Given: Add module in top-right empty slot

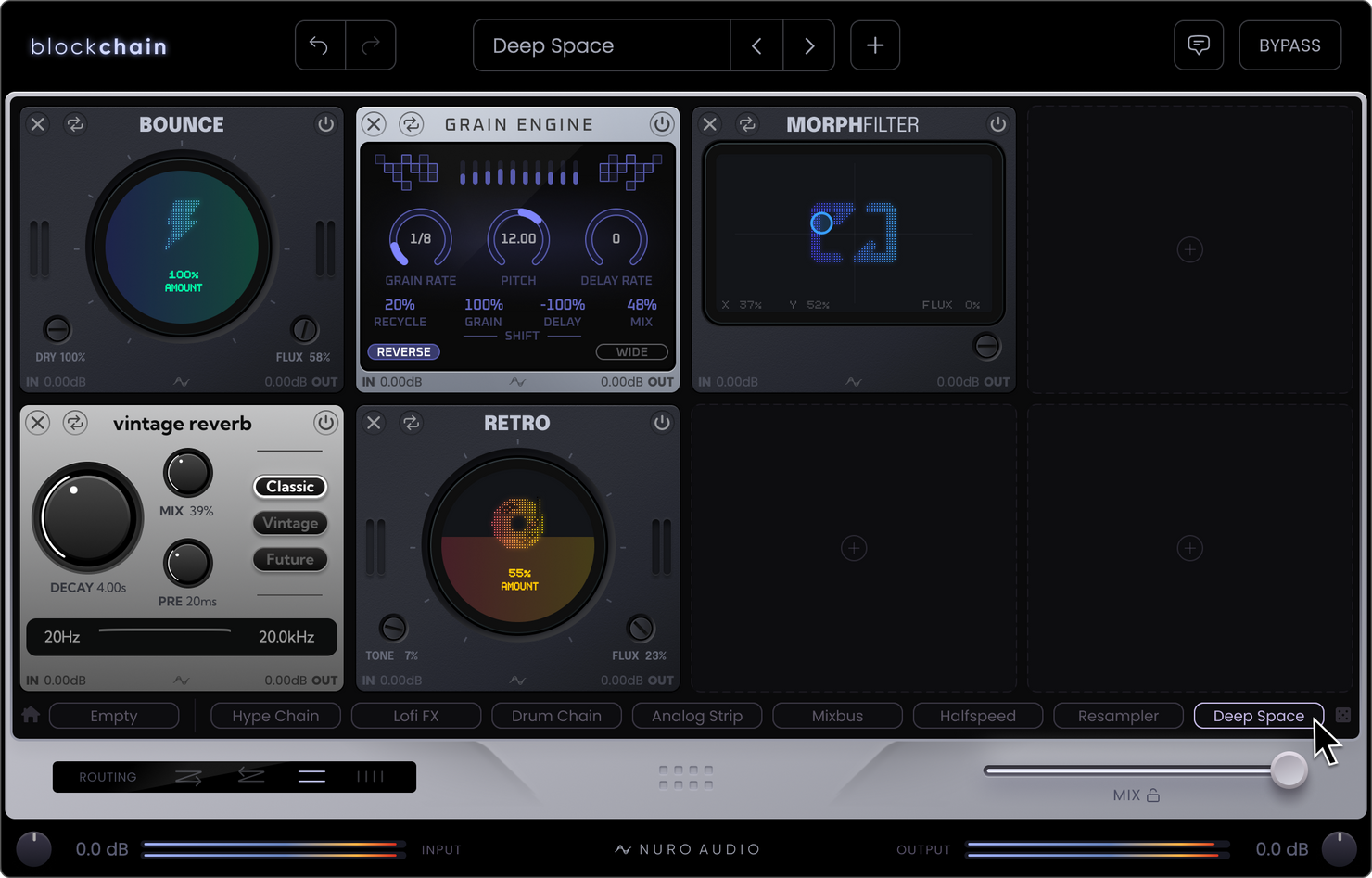Looking at the screenshot, I should point(1190,249).
